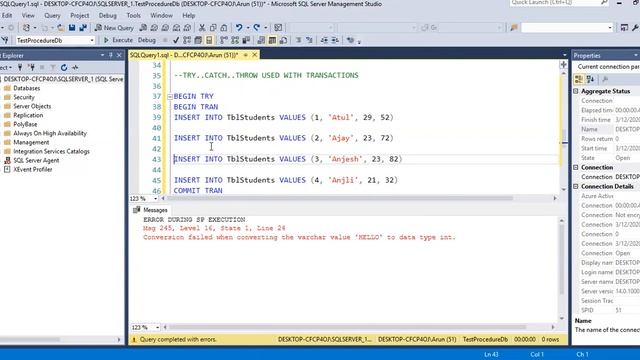
Task: Open the Project menu
Action: tap(79, 16)
